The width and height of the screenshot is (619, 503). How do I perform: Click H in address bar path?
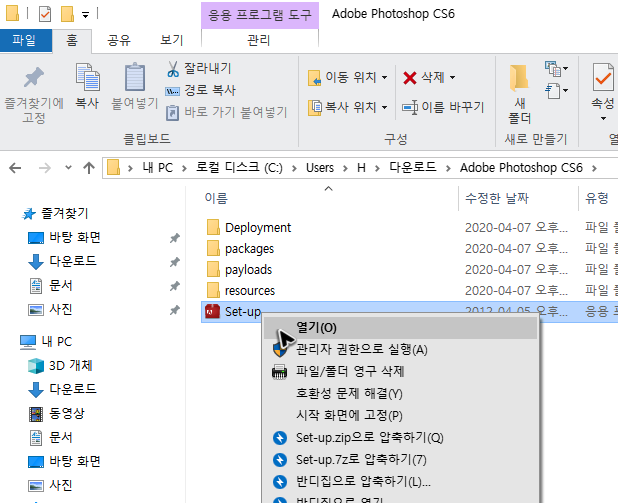pos(361,168)
